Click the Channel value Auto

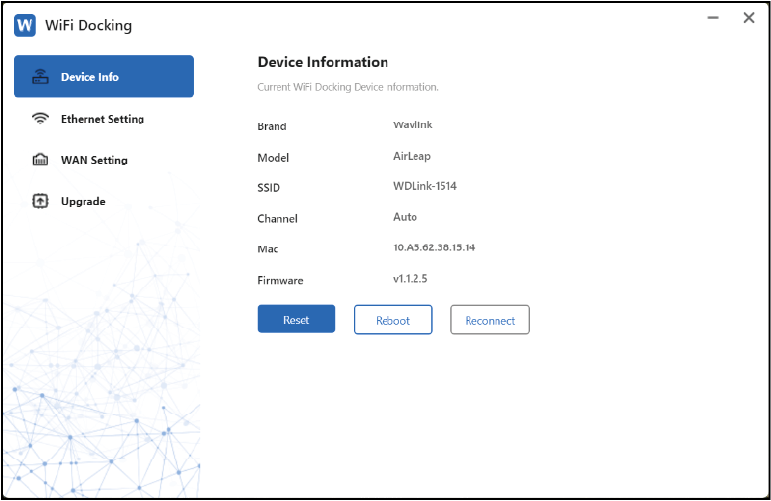point(405,217)
